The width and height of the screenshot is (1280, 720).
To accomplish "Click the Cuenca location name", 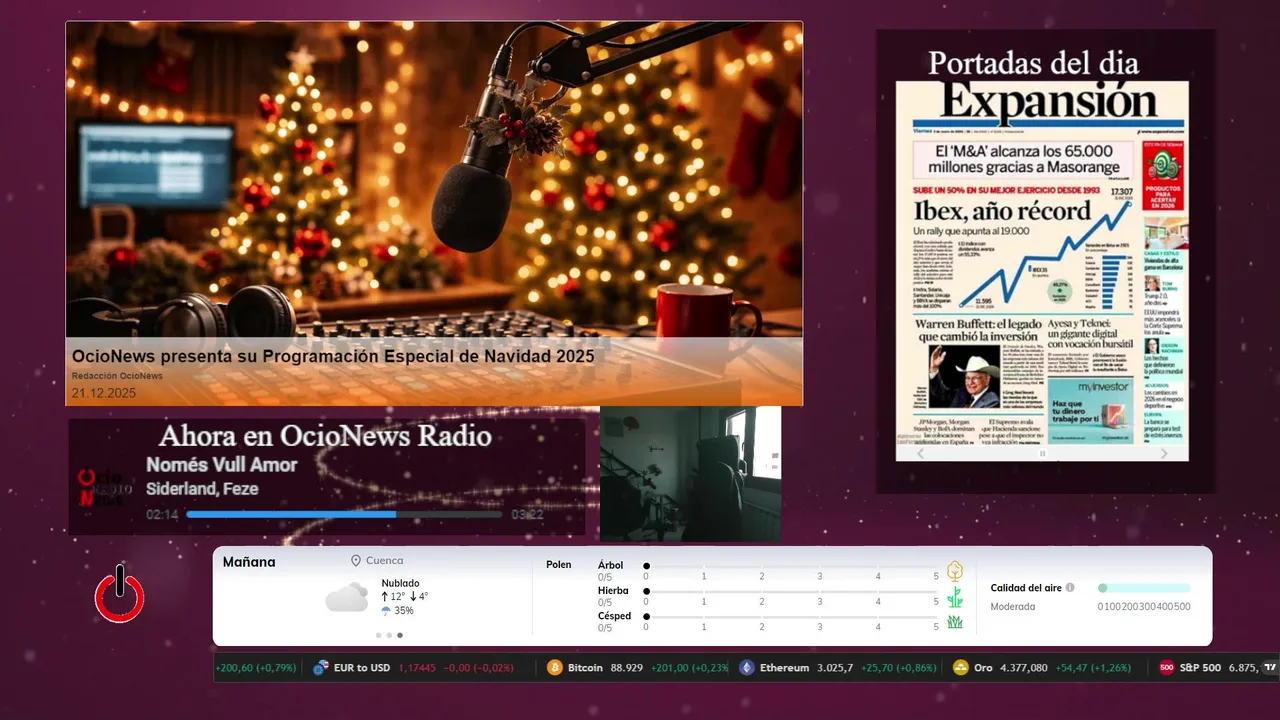I will pos(385,561).
